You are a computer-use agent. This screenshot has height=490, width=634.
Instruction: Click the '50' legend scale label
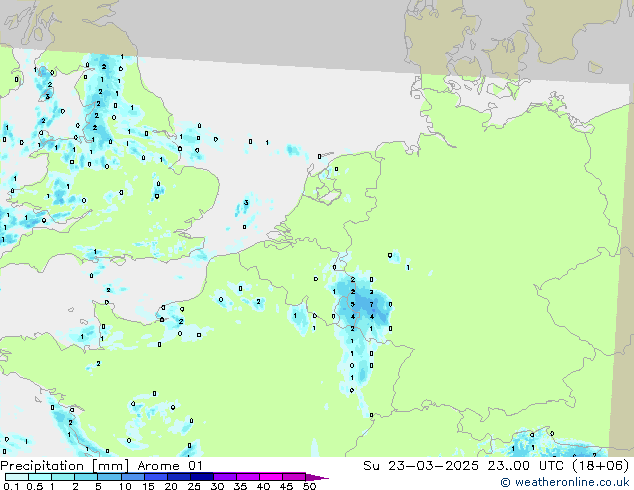(x=309, y=486)
